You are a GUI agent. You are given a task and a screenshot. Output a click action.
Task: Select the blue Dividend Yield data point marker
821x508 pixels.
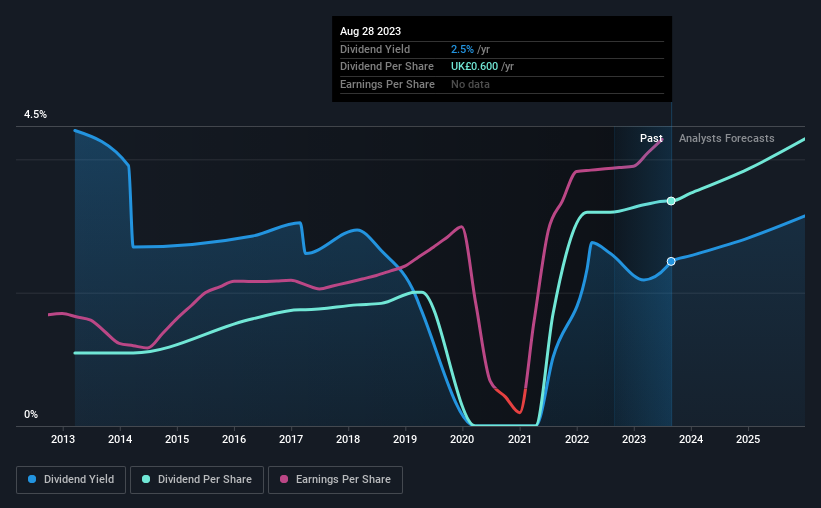tap(671, 261)
